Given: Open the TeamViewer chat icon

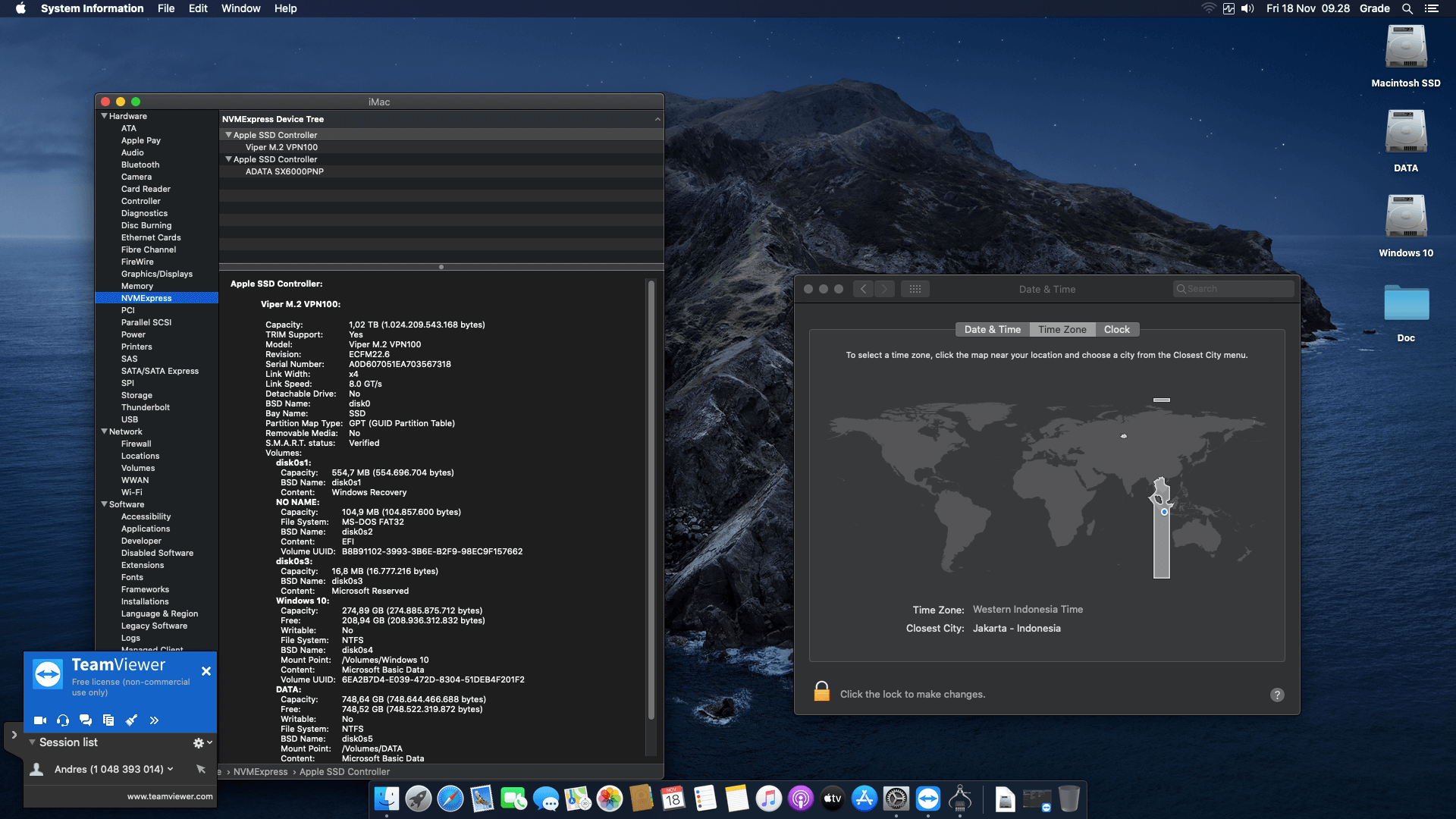Looking at the screenshot, I should tap(85, 720).
